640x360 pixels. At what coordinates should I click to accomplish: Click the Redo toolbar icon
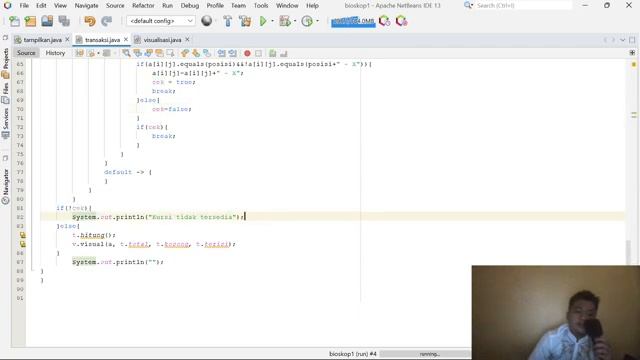(x=107, y=21)
